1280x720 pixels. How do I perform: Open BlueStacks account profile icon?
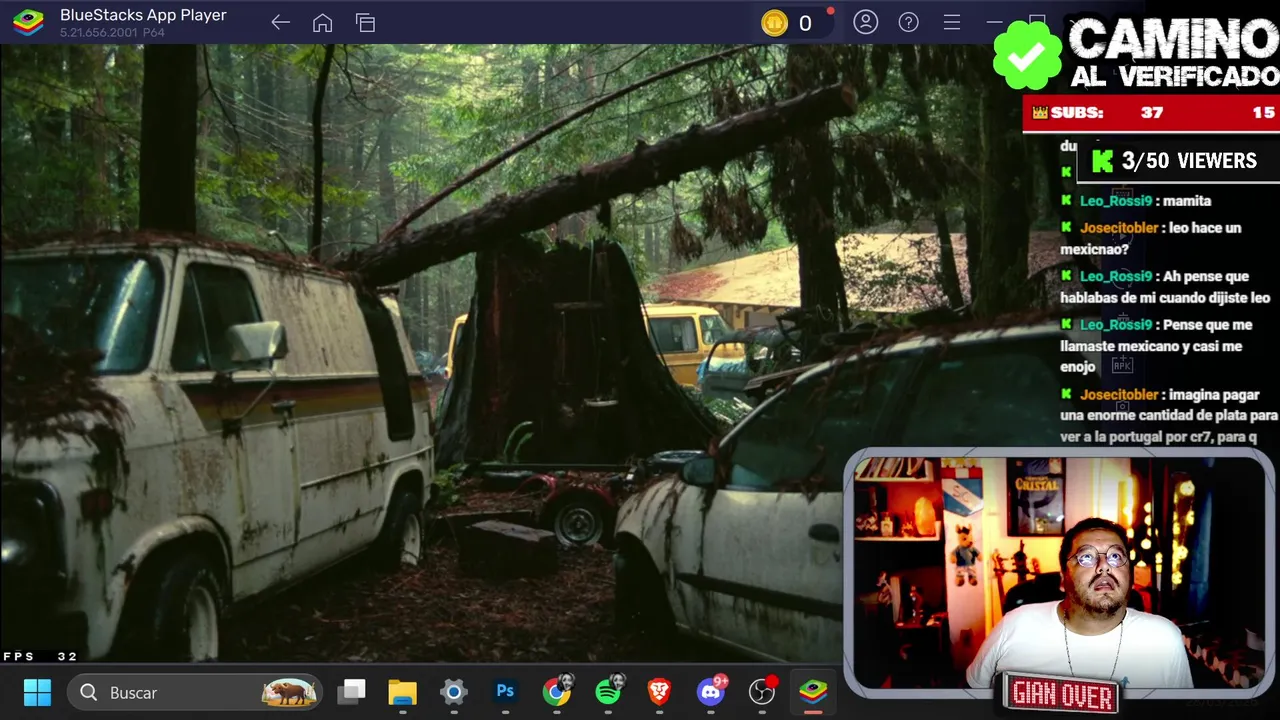(x=865, y=22)
